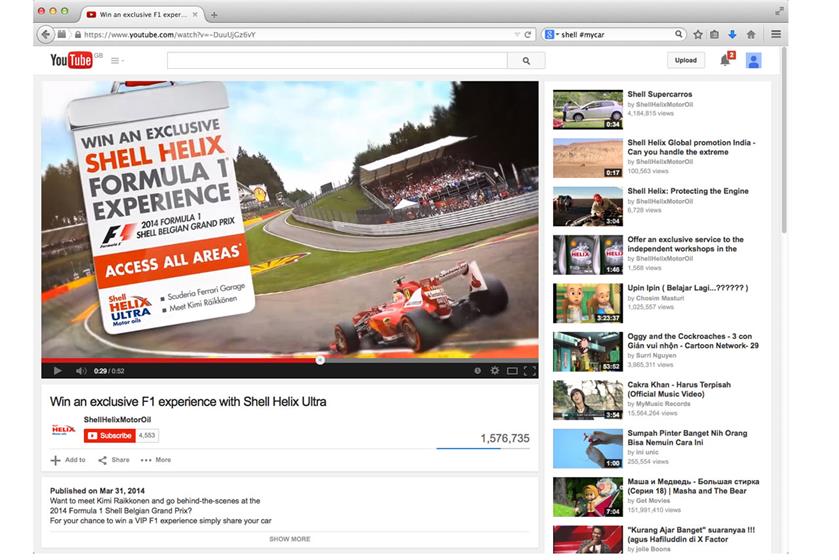Open the address bar history dropdown arrow
Image resolution: width=839 pixels, height=560 pixels.
coord(517,34)
